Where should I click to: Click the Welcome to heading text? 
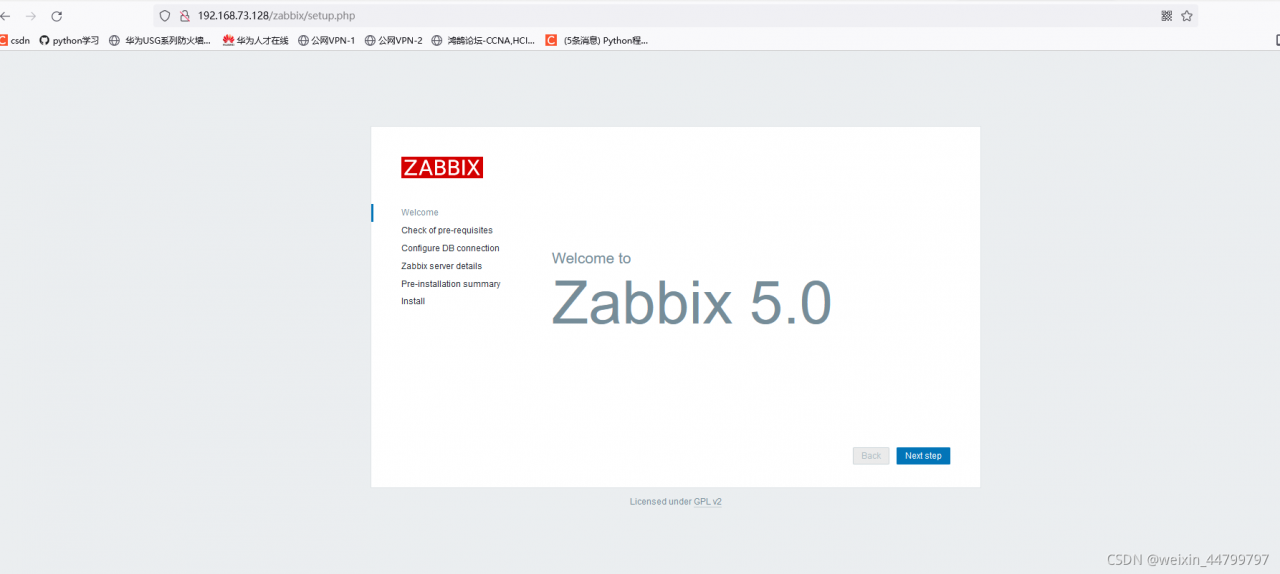(x=591, y=258)
